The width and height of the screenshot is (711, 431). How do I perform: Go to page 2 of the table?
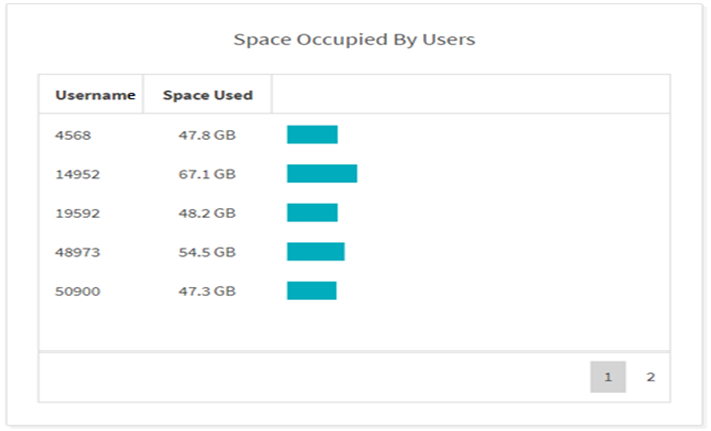point(650,377)
